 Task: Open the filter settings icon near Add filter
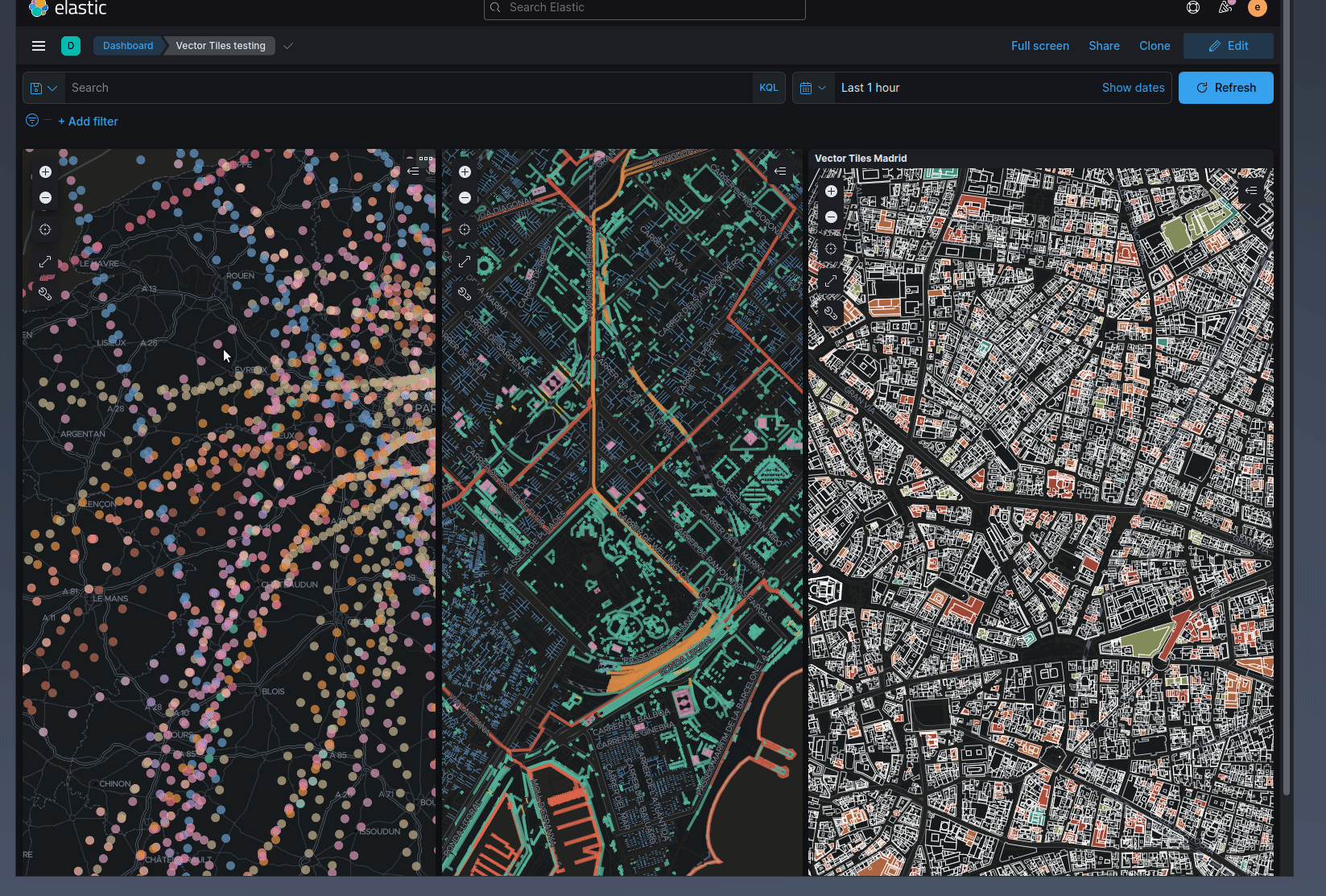pos(31,120)
